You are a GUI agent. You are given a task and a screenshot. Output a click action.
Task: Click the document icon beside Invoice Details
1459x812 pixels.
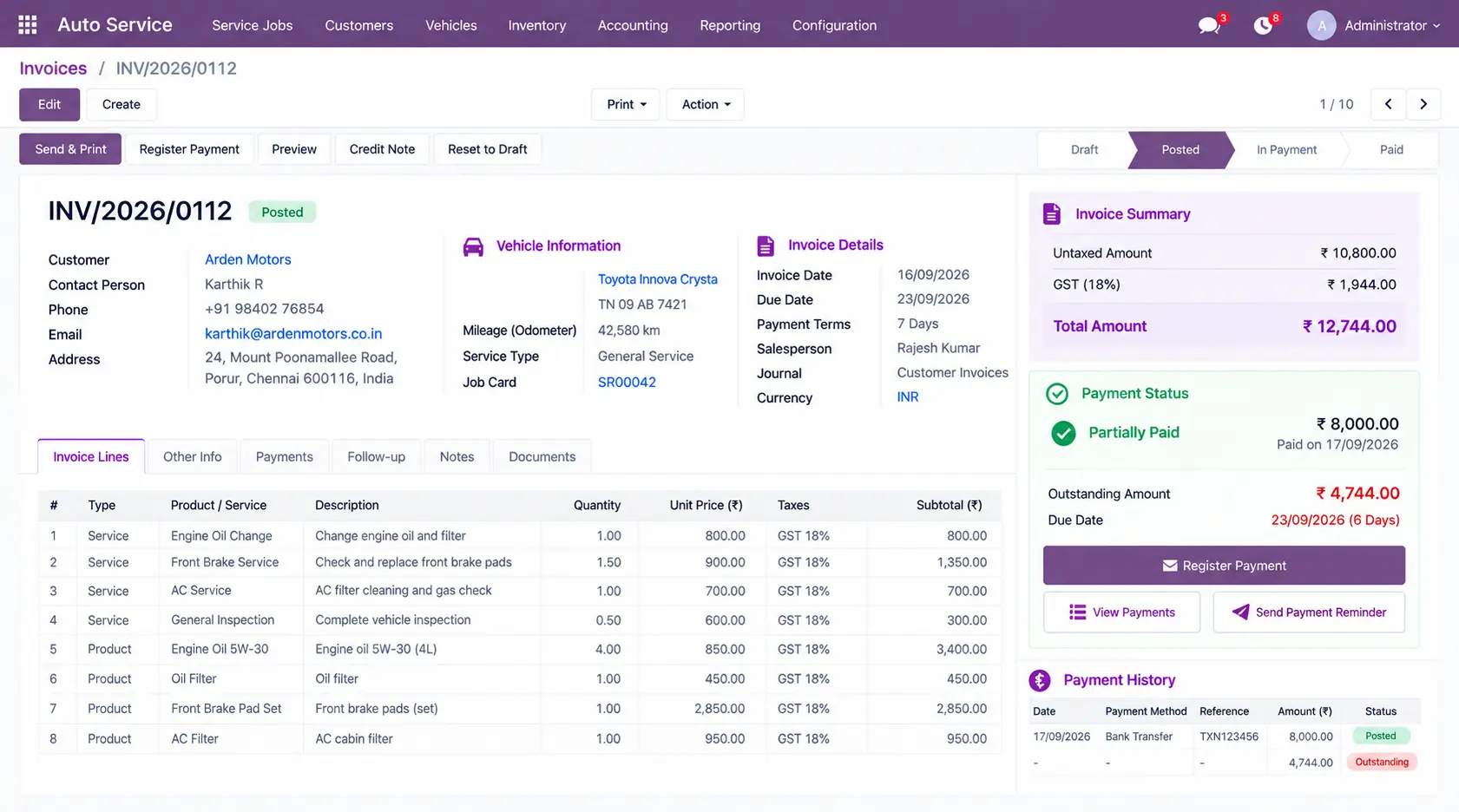click(766, 246)
